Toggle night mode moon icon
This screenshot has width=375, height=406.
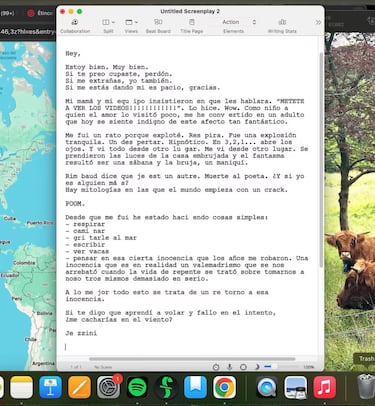click(x=257, y=367)
